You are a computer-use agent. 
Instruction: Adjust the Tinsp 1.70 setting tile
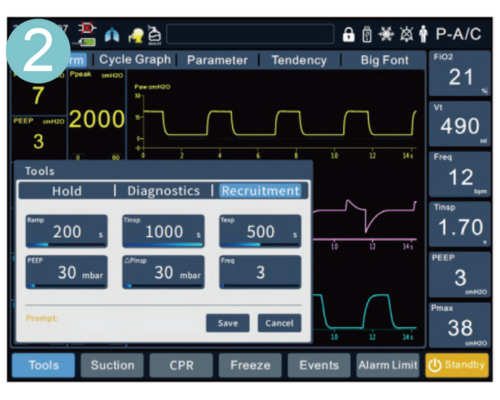click(460, 224)
